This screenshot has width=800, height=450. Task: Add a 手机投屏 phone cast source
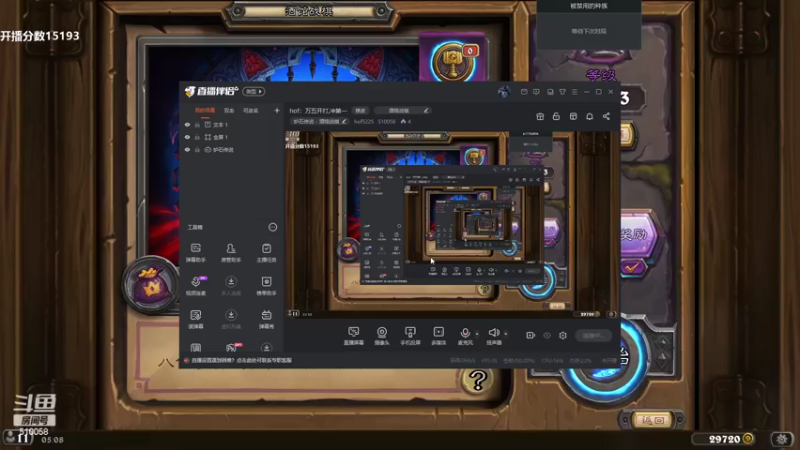410,336
